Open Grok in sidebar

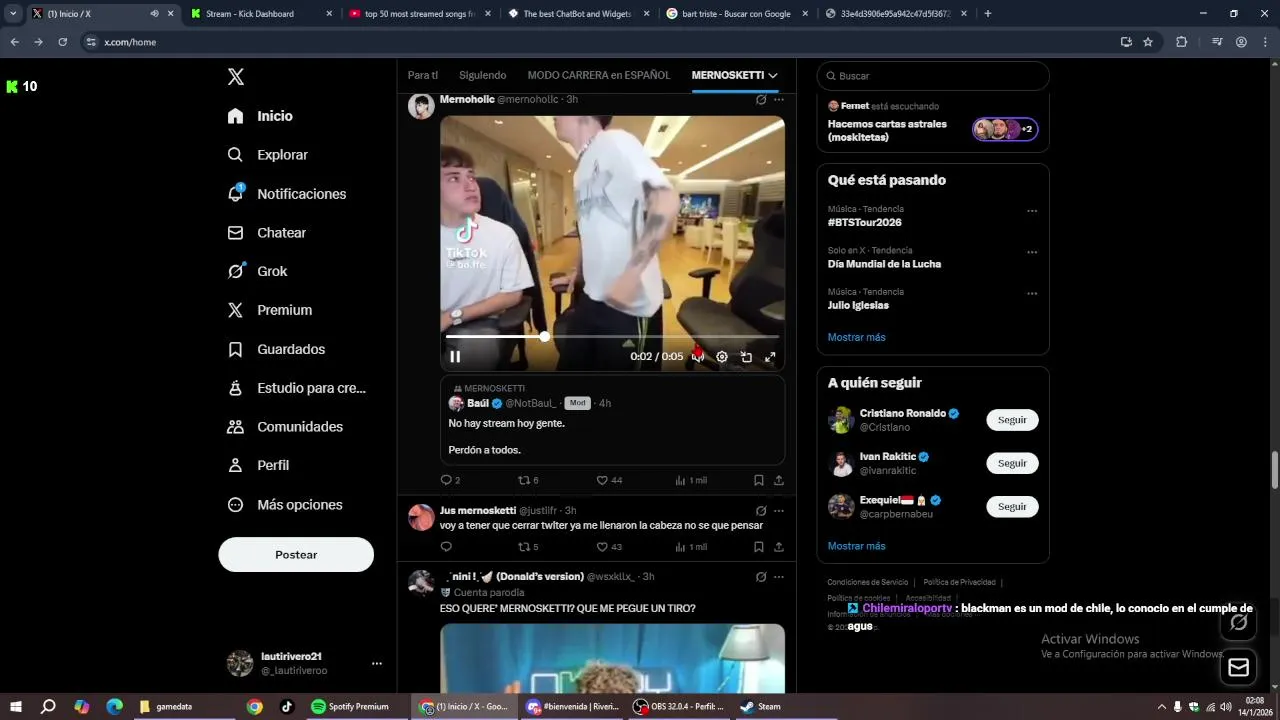(x=257, y=271)
